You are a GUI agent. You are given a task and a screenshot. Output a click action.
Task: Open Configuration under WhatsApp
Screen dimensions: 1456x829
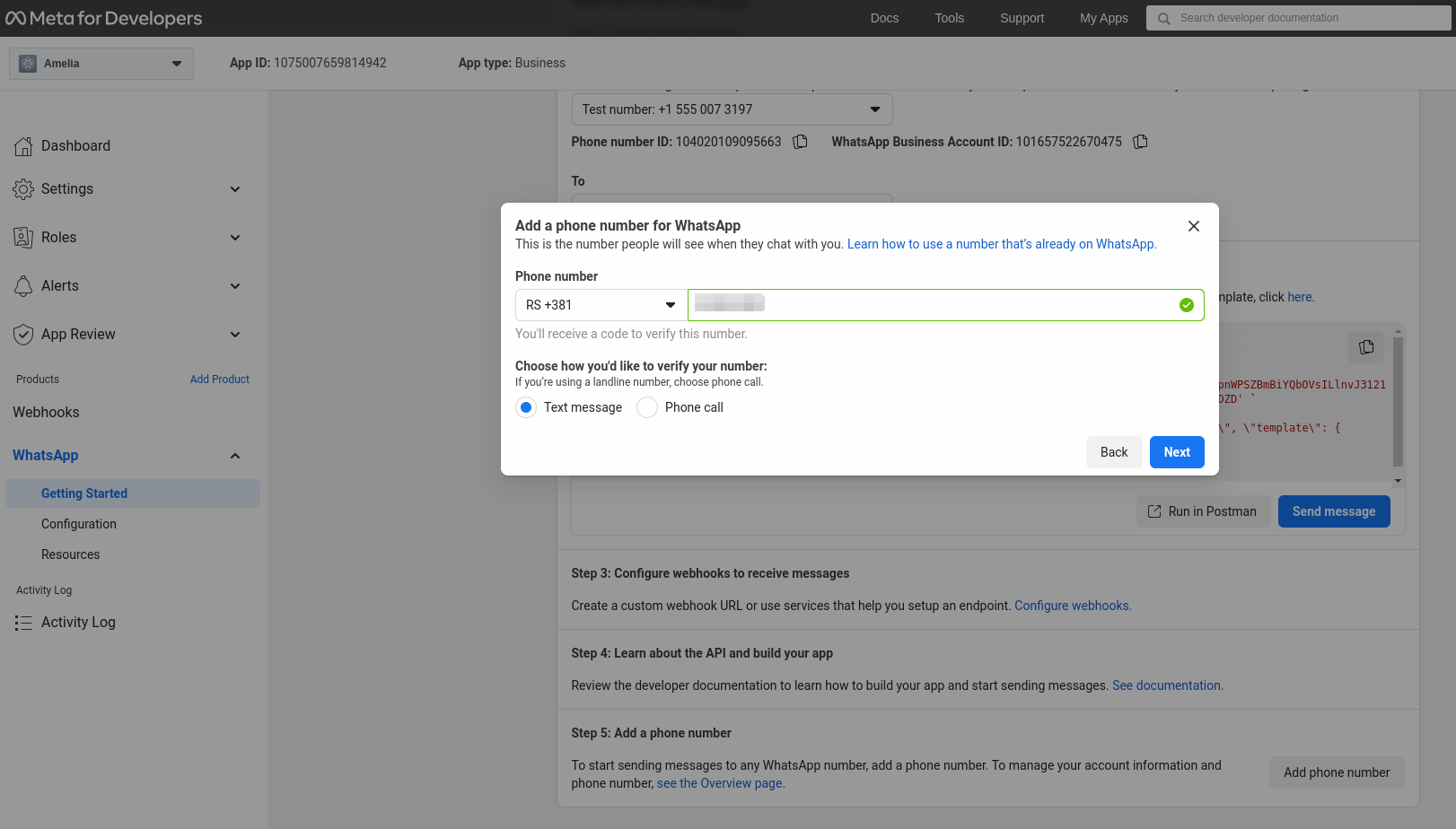tap(79, 524)
